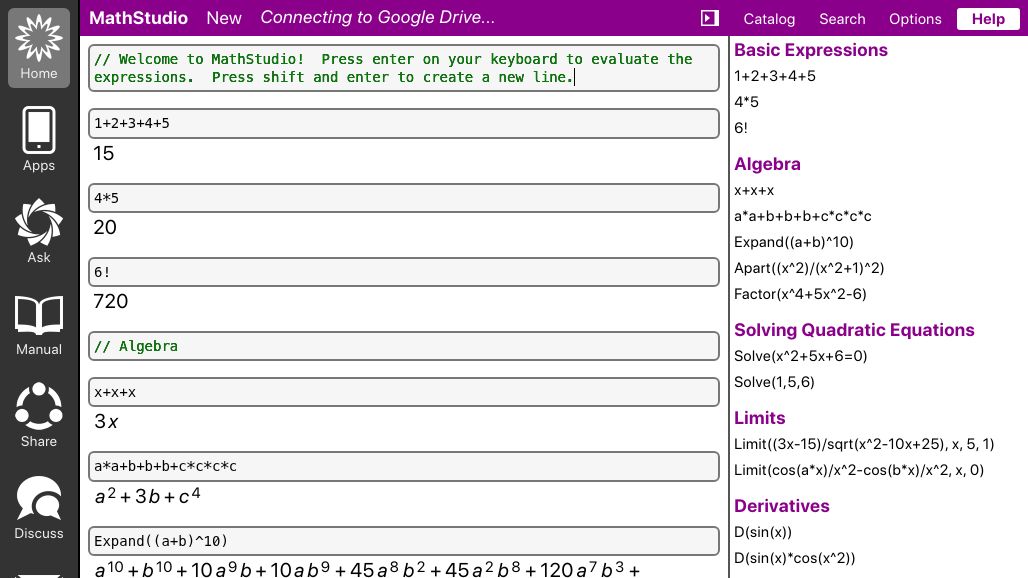Click the result a²+3b+c⁴

point(148,495)
